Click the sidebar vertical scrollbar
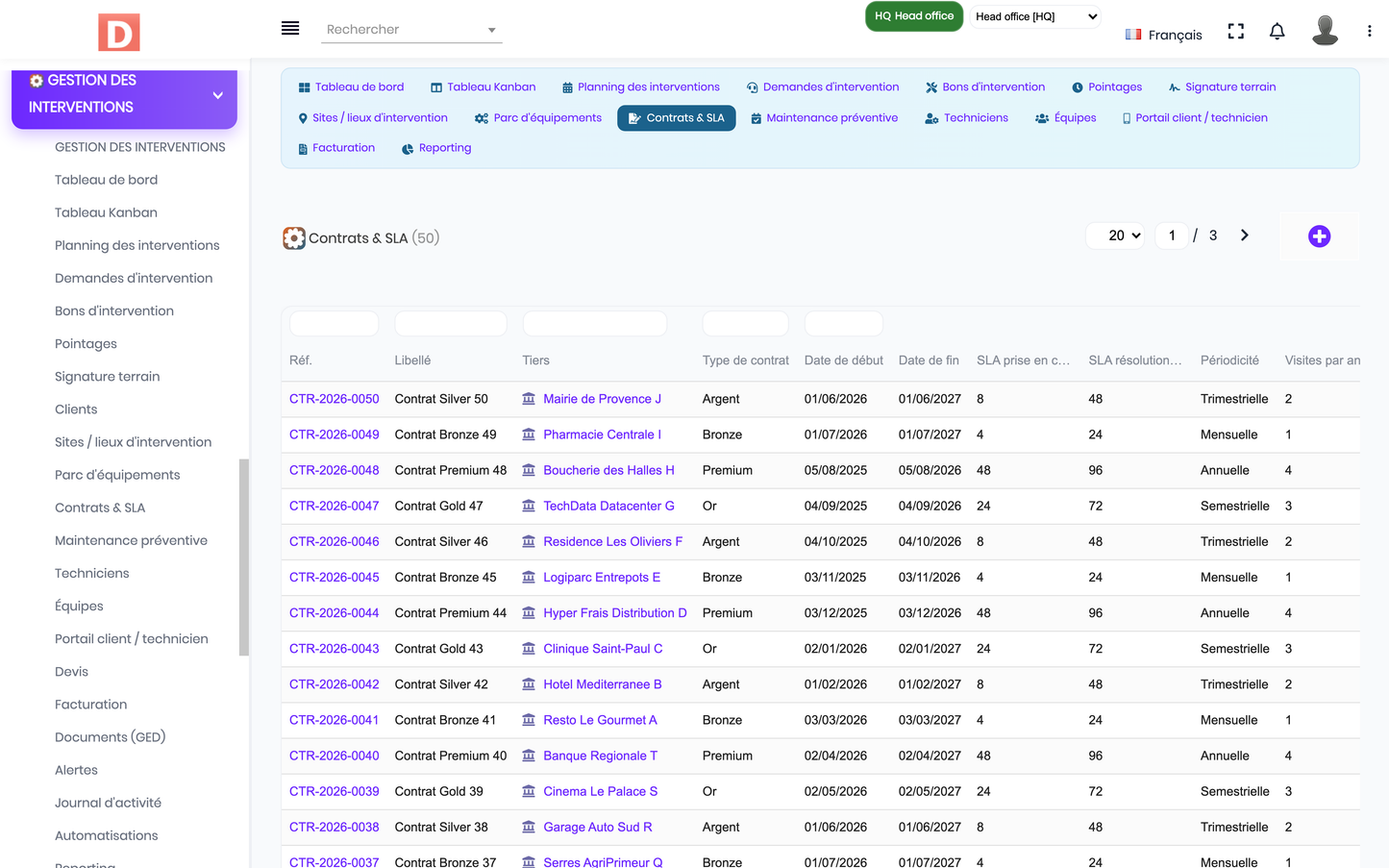The height and width of the screenshot is (868, 1389). pyautogui.click(x=244, y=558)
